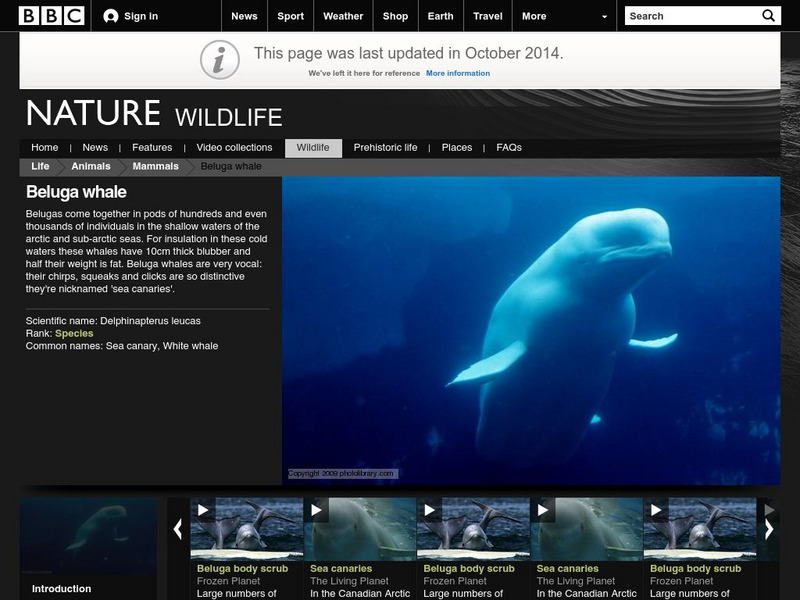Click into the Search input field
This screenshot has width=800, height=600.
point(690,16)
